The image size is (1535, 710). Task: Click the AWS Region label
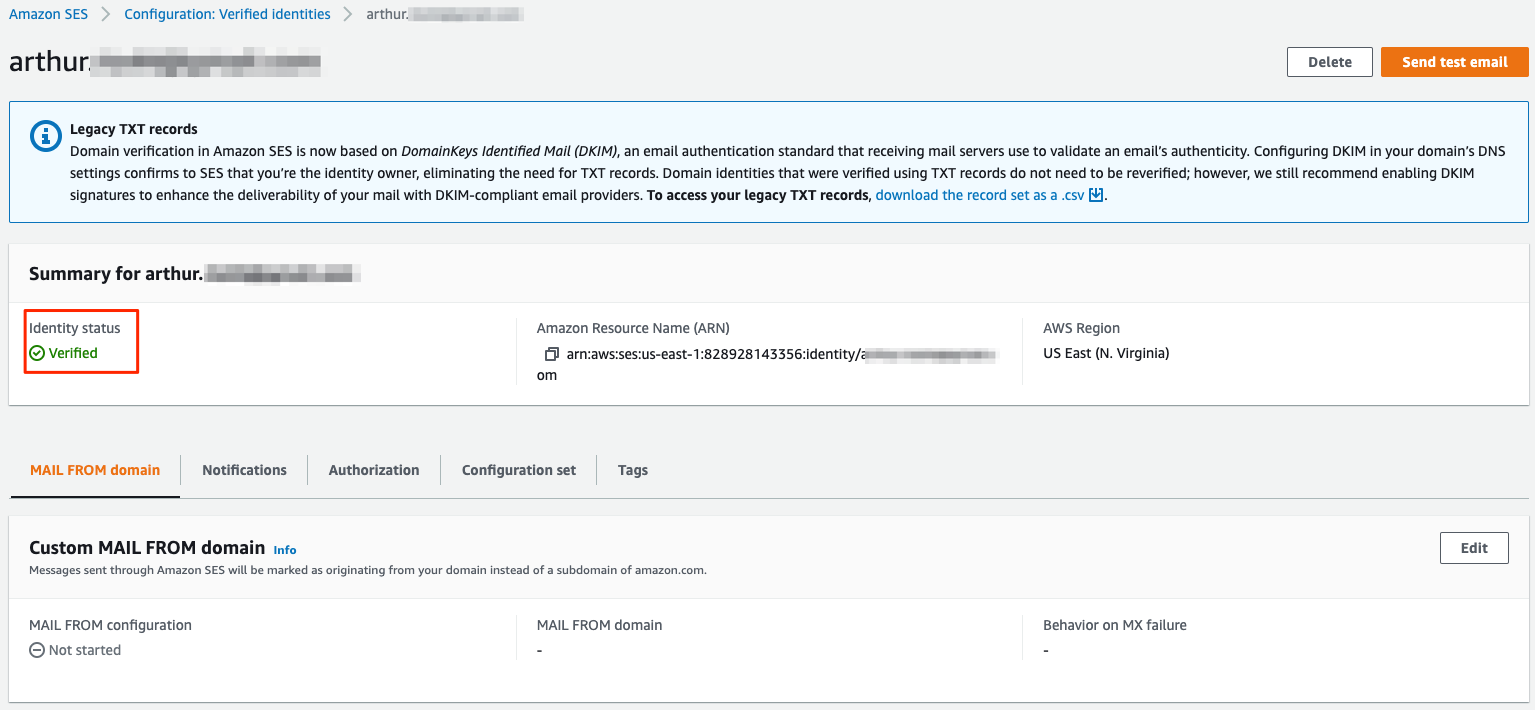coord(1081,328)
